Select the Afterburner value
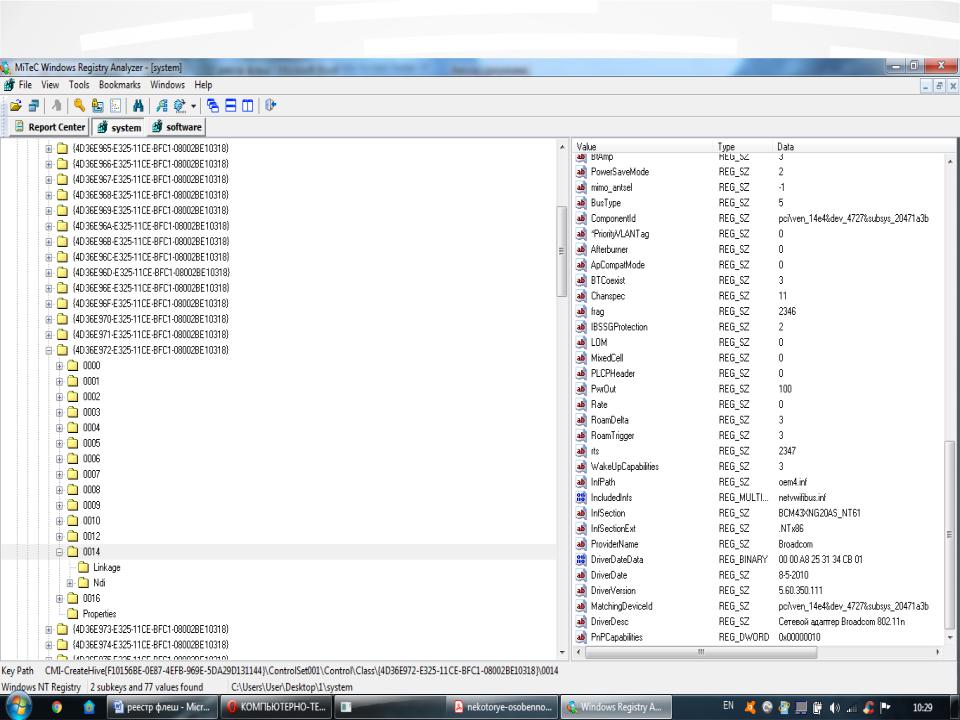This screenshot has width=960, height=720. click(609, 250)
